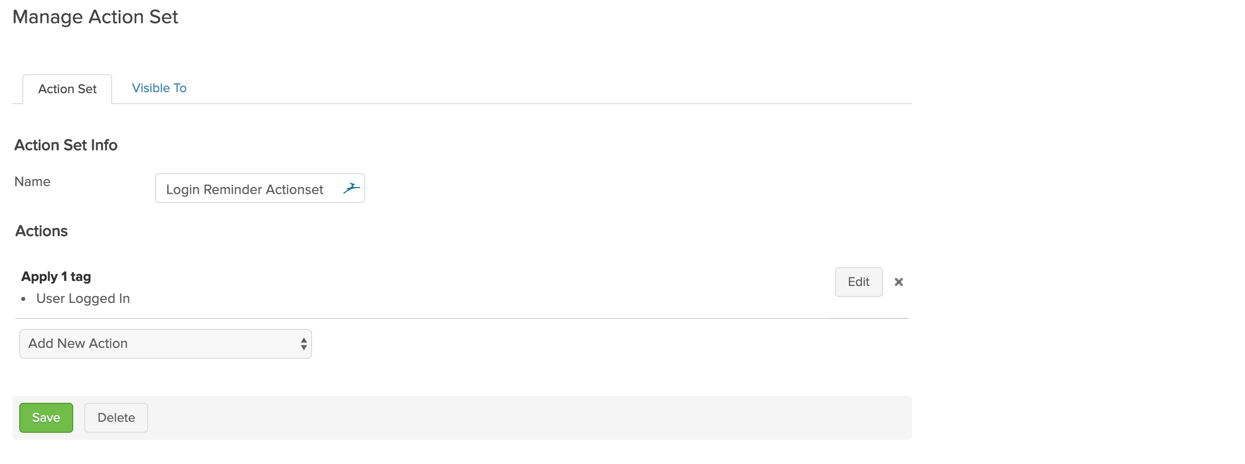The width and height of the screenshot is (1245, 464).
Task: Focus the Login Reminder Actionset name field
Action: [x=260, y=188]
